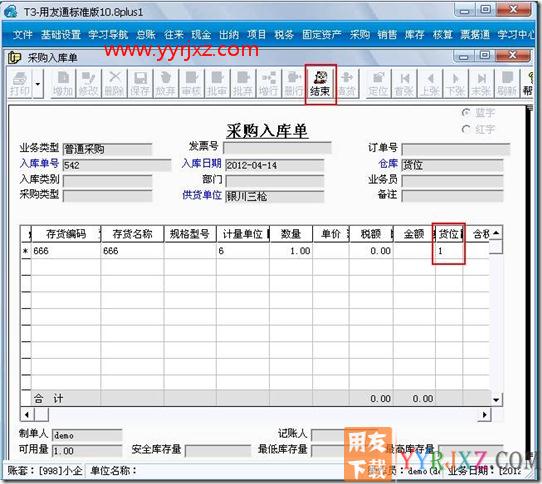Open the 文件 menu
The width and height of the screenshot is (542, 484).
[x=22, y=35]
